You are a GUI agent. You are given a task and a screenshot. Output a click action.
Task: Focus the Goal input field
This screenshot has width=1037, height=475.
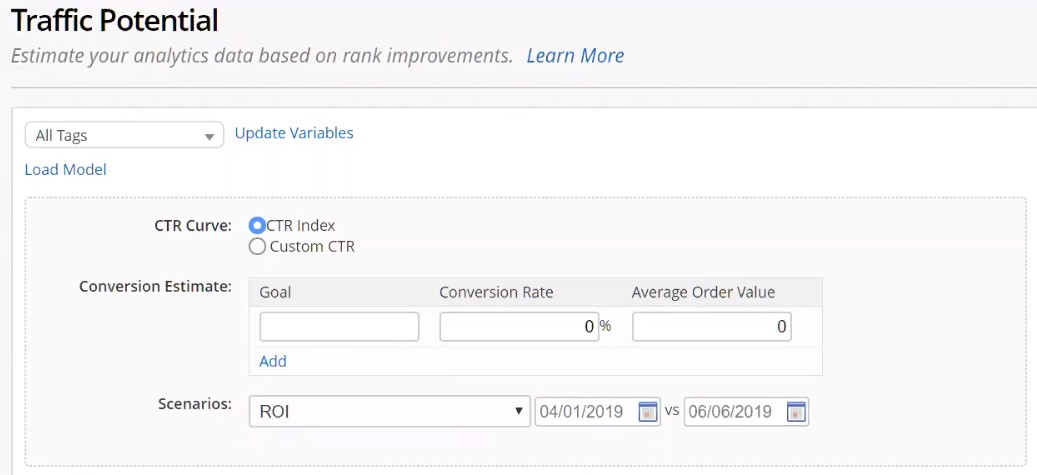339,327
